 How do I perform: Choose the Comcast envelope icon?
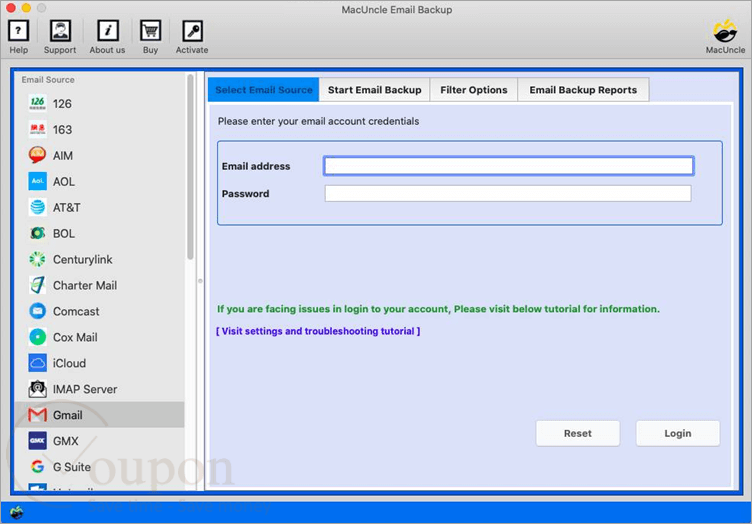pyautogui.click(x=37, y=311)
